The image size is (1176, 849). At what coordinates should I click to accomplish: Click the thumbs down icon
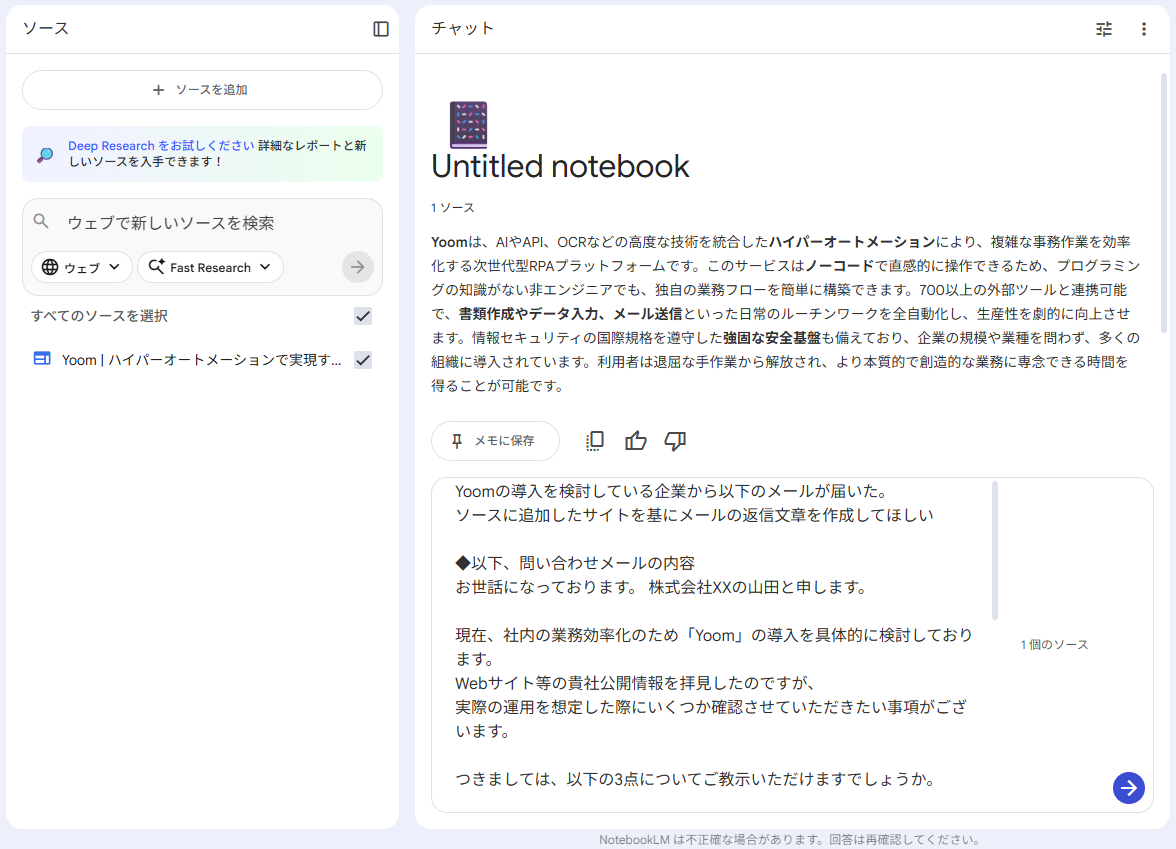pos(675,441)
